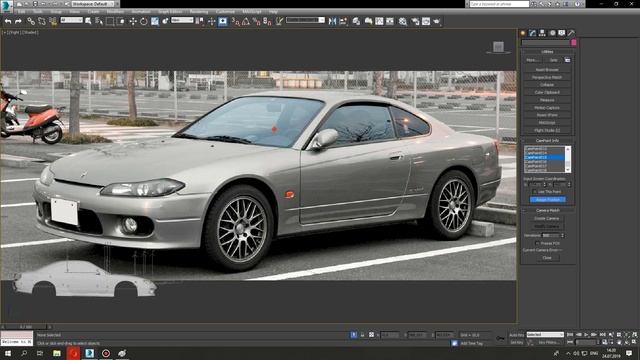Click Close in the Camera Match rollout

point(547,258)
